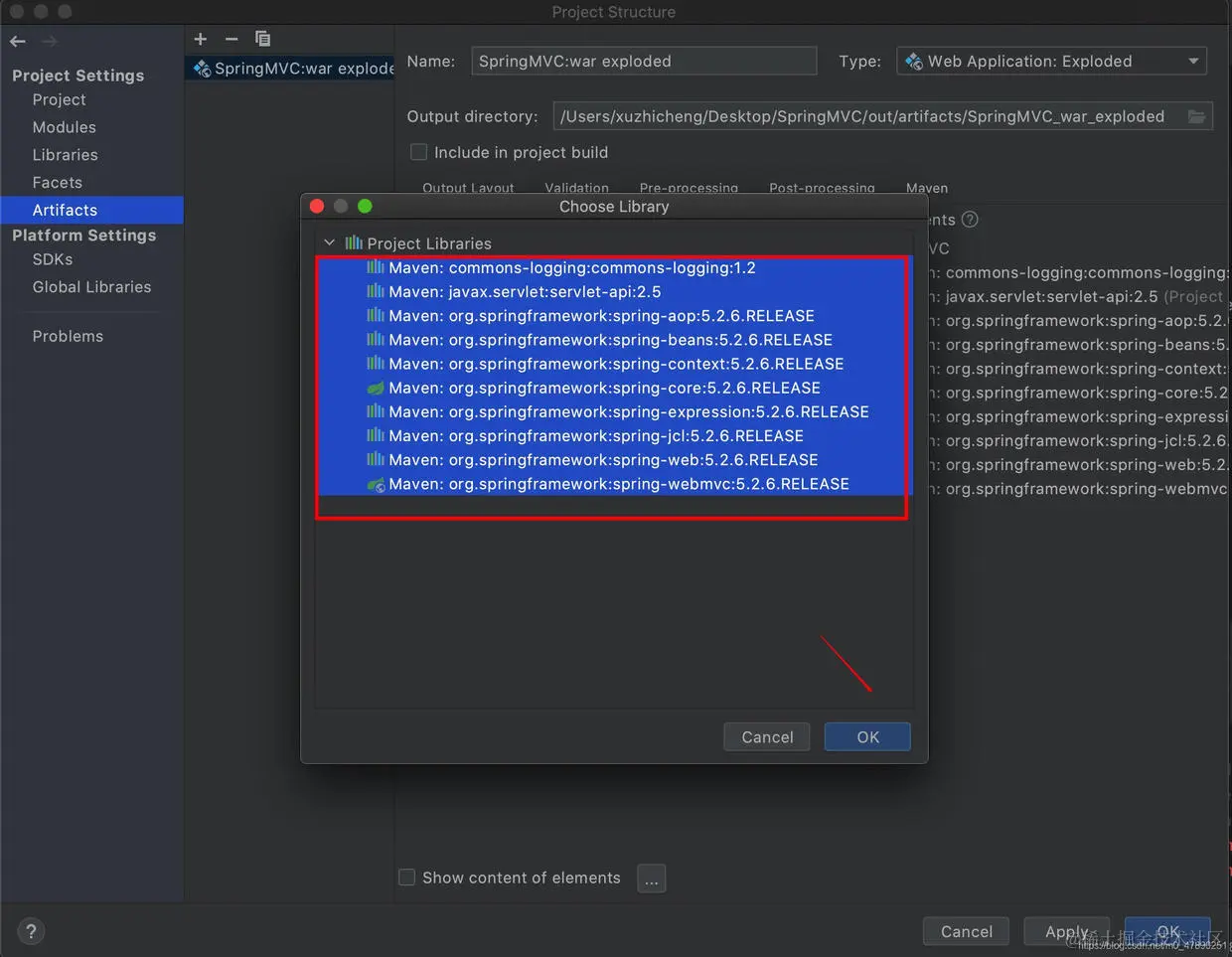
Task: Select Artifacts in the sidebar
Action: point(91,210)
